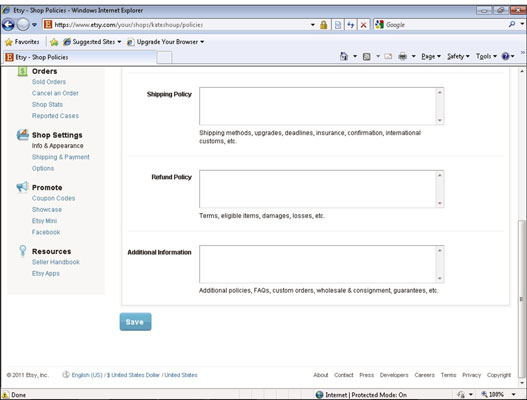Click the Additional Information box down scroll arrow

440,278
